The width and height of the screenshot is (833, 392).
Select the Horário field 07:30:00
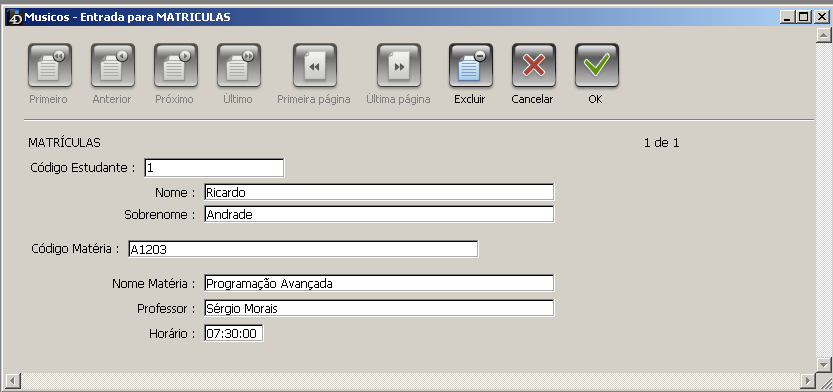[x=234, y=334]
